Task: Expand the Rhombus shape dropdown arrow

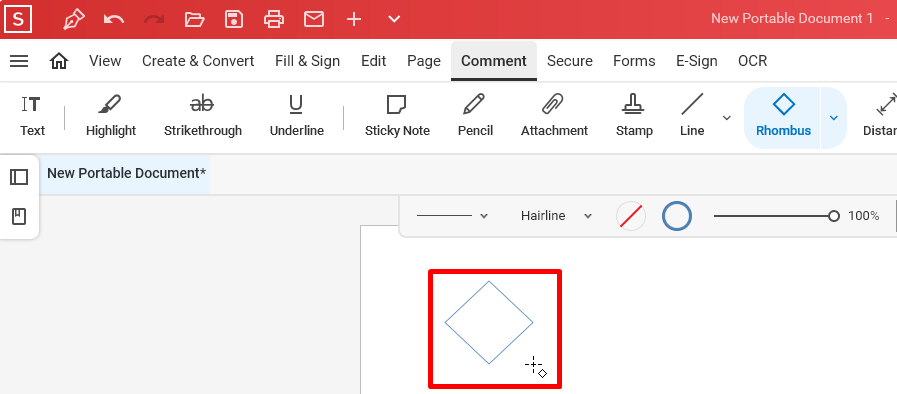Action: click(834, 118)
